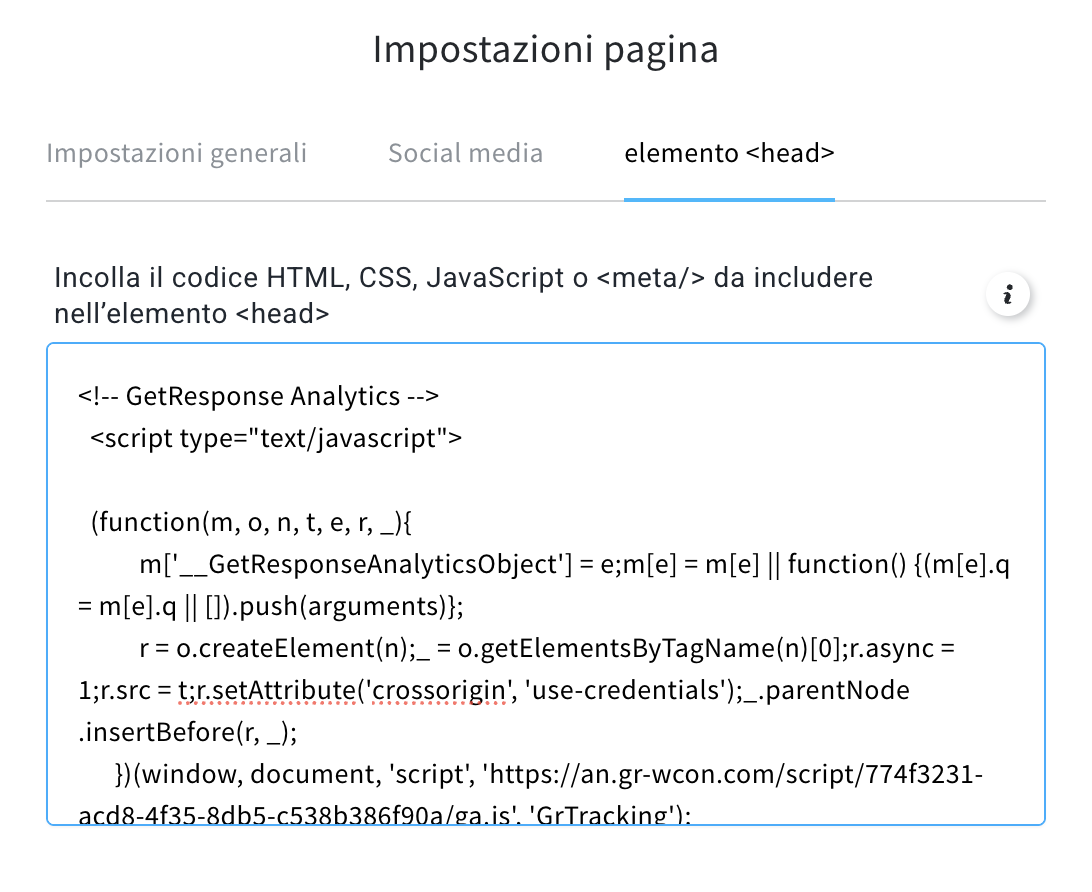
Task: Click the '<!-- GetResponse Analytics -->' comment line
Action: 258,396
